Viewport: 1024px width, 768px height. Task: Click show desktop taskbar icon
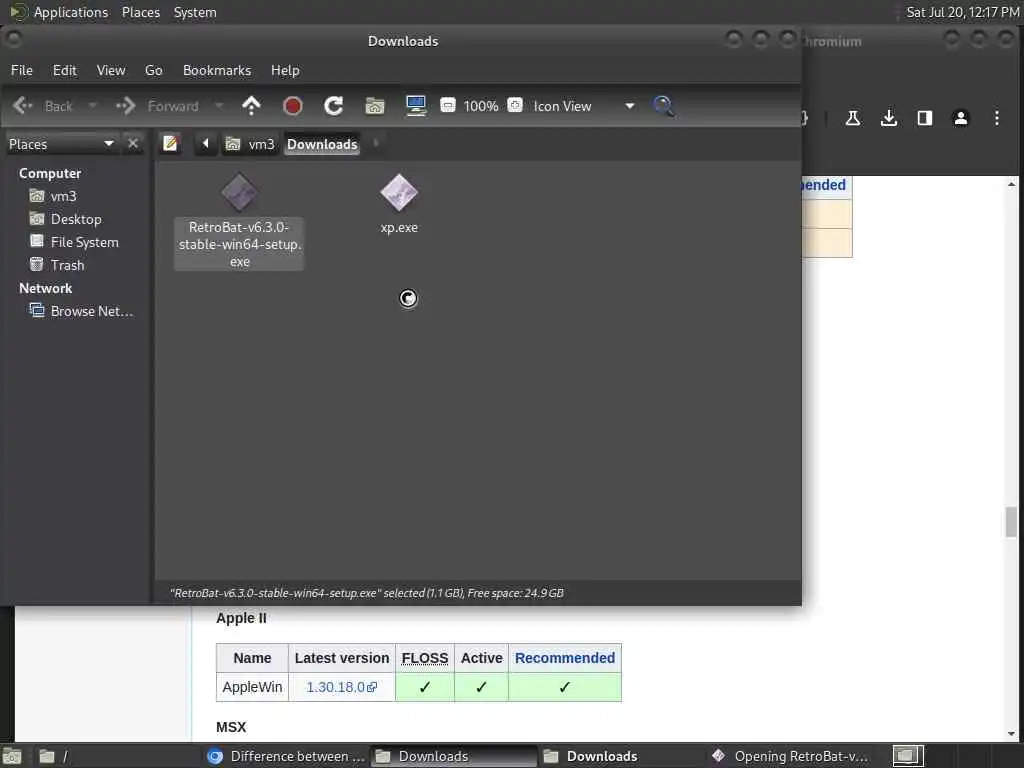click(12, 757)
